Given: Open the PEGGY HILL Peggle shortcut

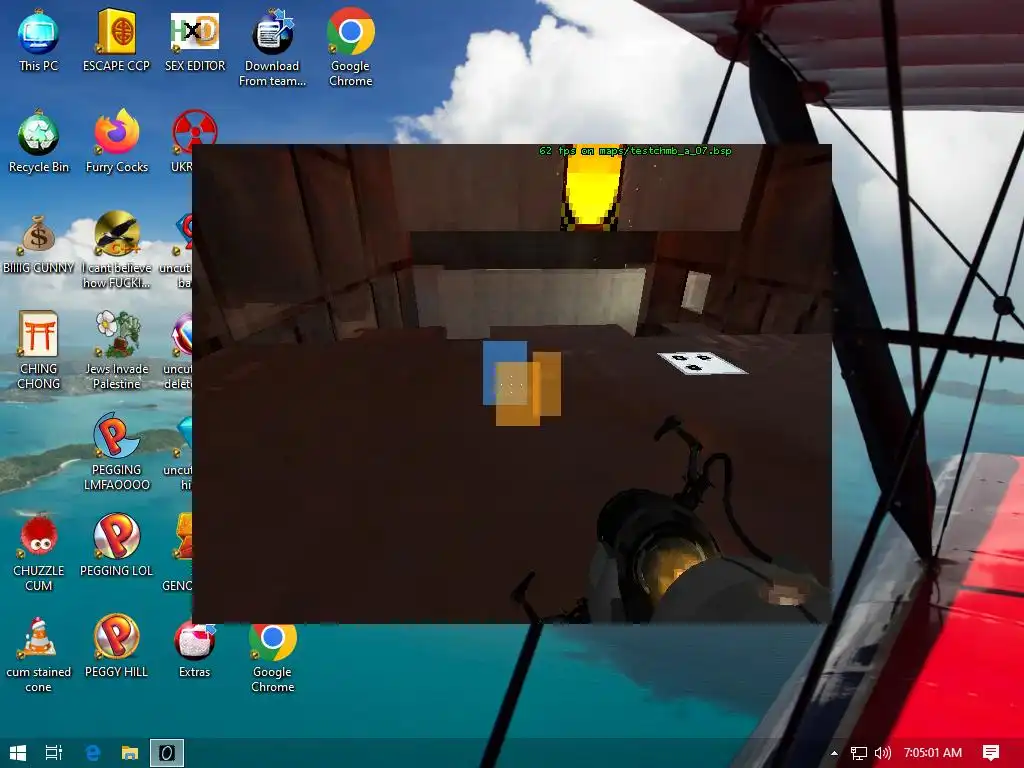Looking at the screenshot, I should pyautogui.click(x=116, y=647).
